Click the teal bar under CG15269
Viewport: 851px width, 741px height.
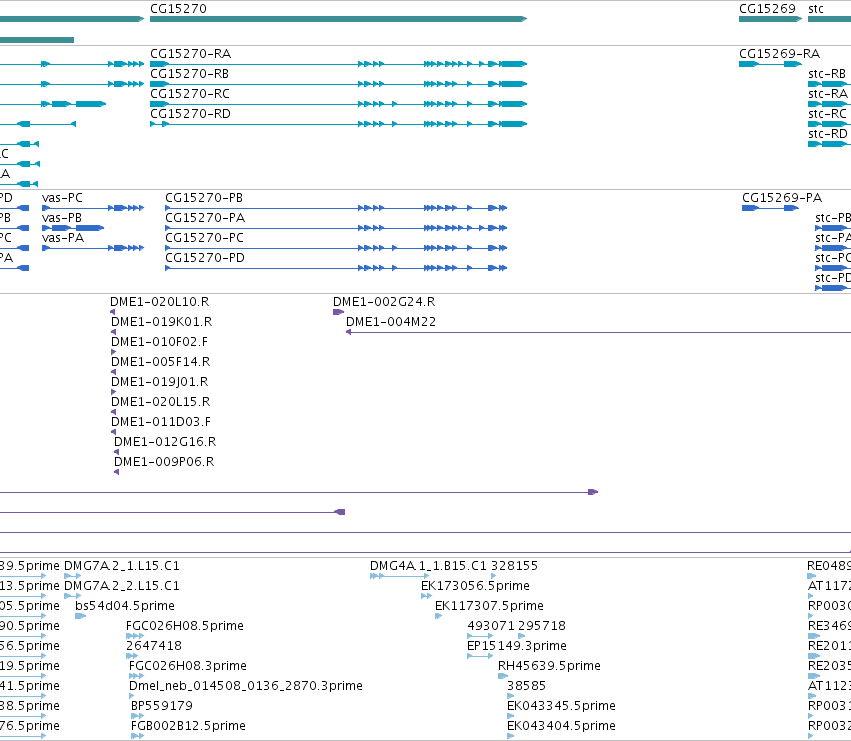(770, 19)
